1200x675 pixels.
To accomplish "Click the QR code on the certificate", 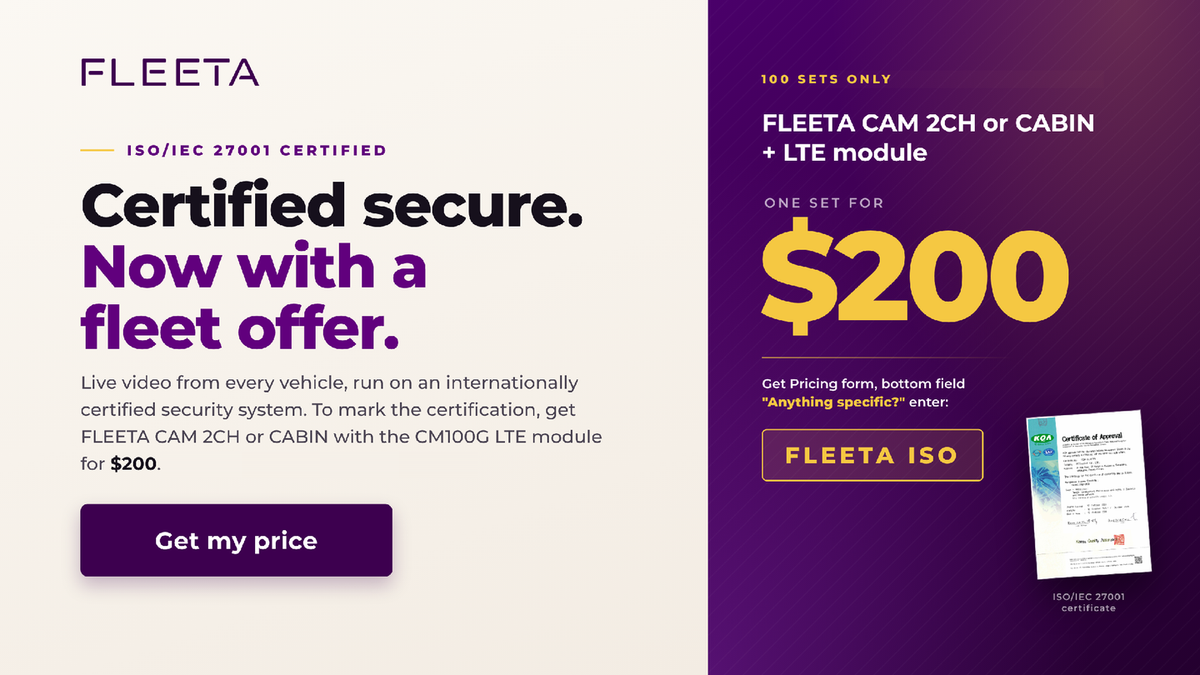I will click(1138, 560).
